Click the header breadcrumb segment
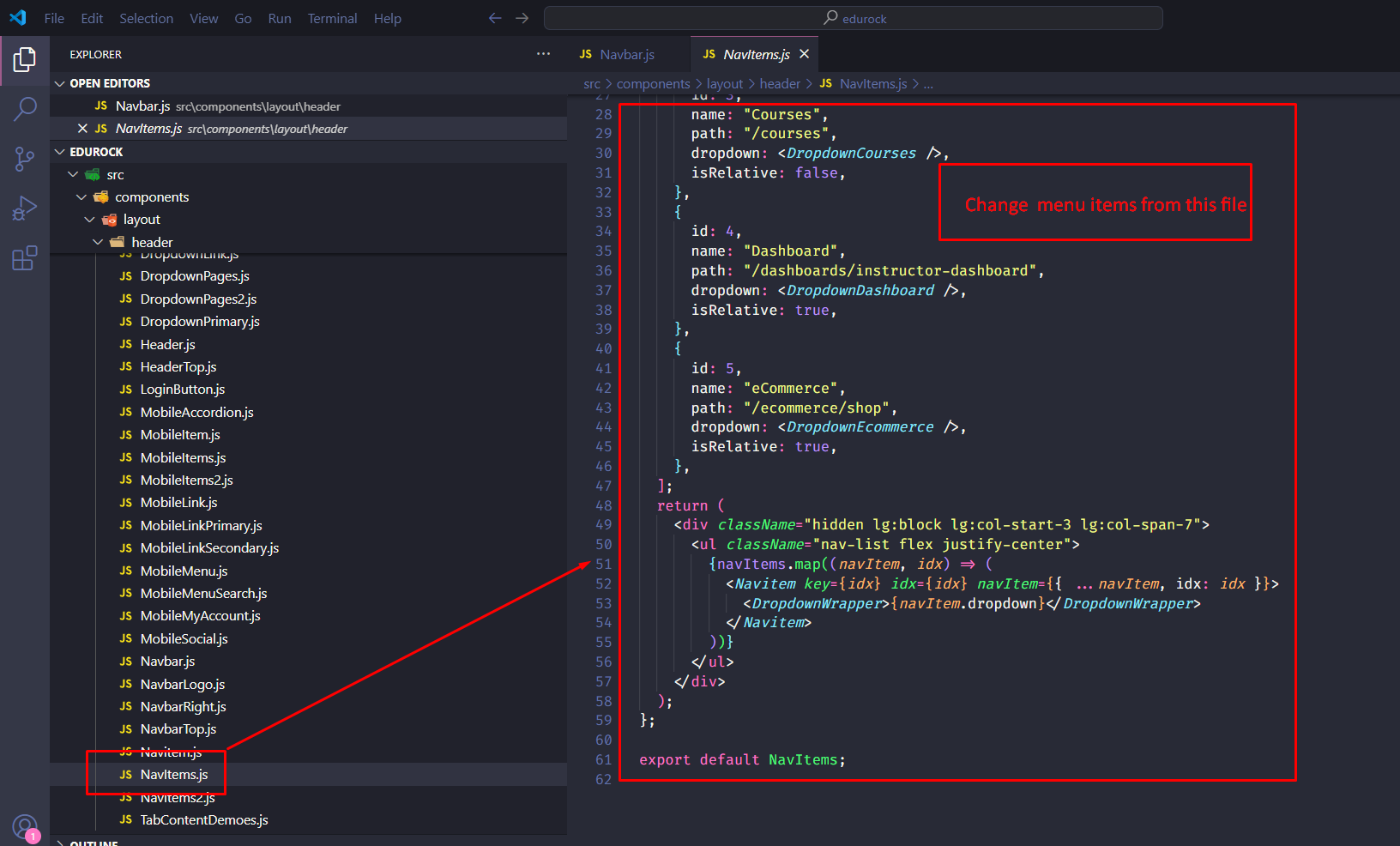Image resolution: width=1400 pixels, height=846 pixels. tap(780, 83)
